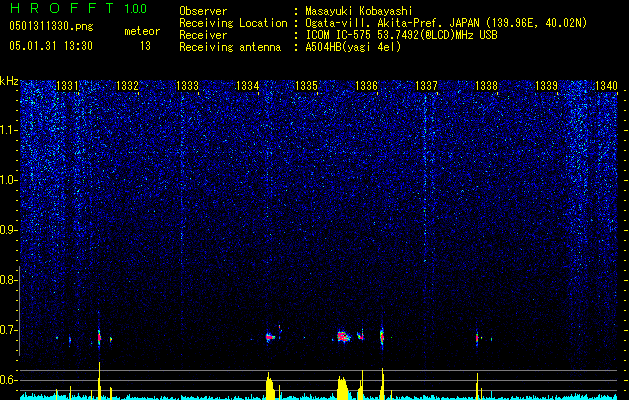Click the 0.8 kHz axis label

coord(8,280)
